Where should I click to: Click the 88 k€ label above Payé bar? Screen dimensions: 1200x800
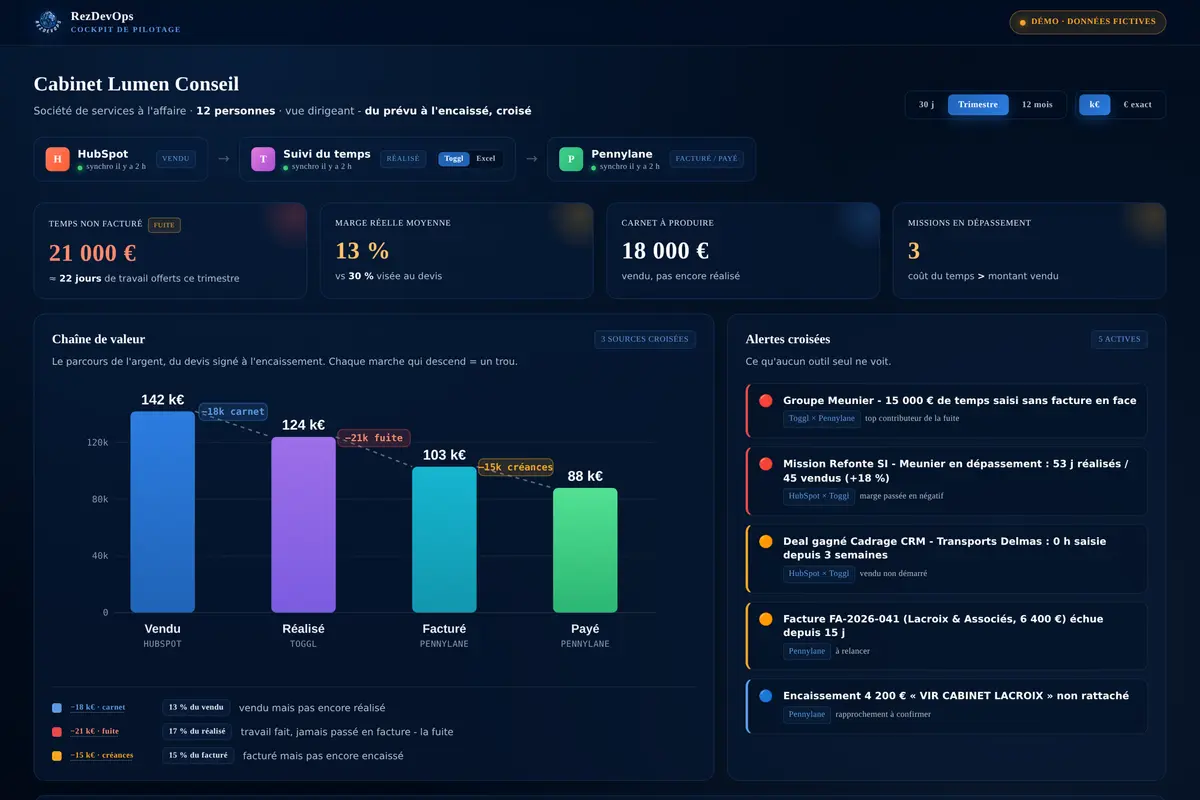coord(585,476)
